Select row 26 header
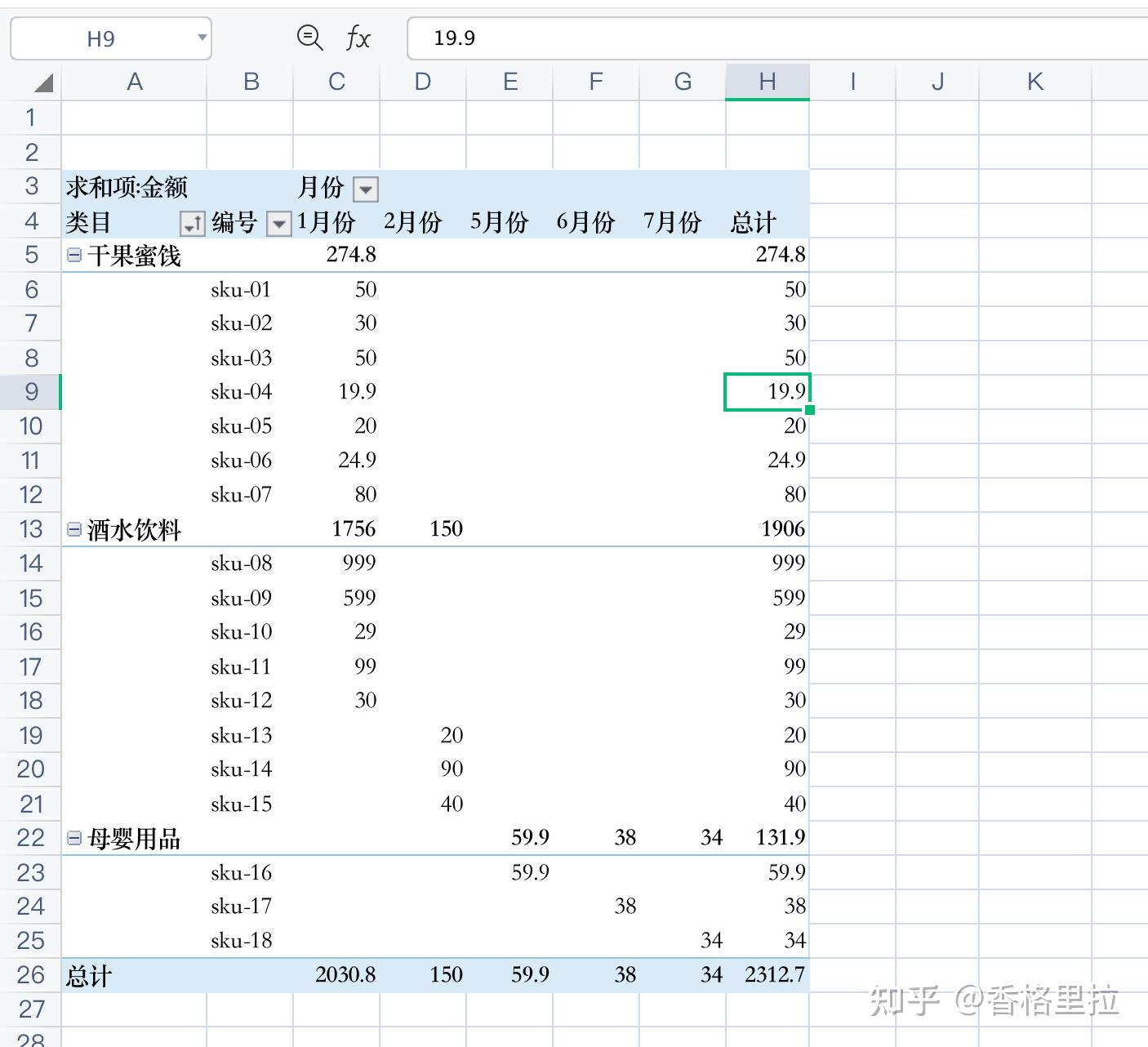 tap(30, 973)
